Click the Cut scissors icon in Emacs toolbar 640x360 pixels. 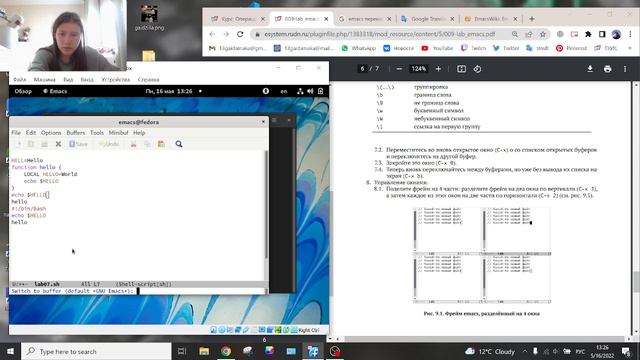pyautogui.click(x=133, y=144)
